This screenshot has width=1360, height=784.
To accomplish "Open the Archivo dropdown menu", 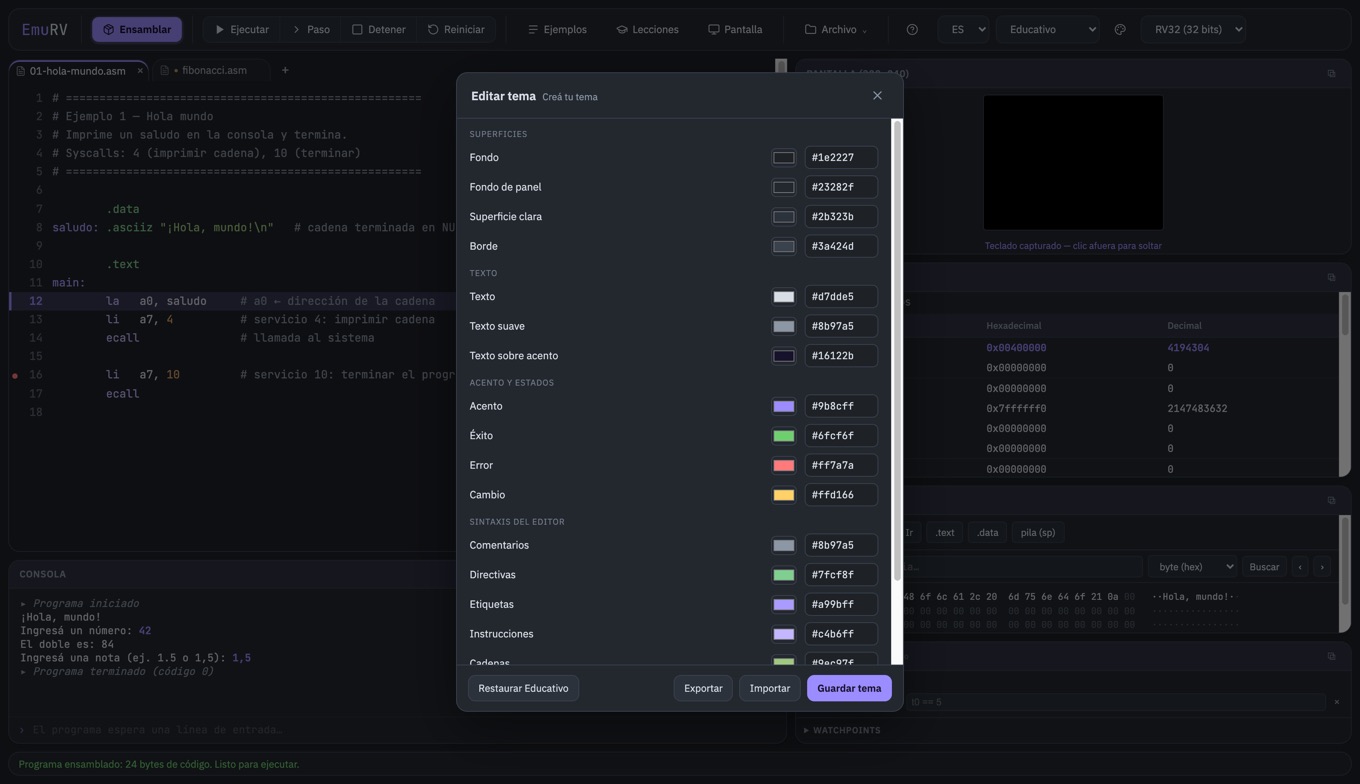I will pyautogui.click(x=836, y=30).
